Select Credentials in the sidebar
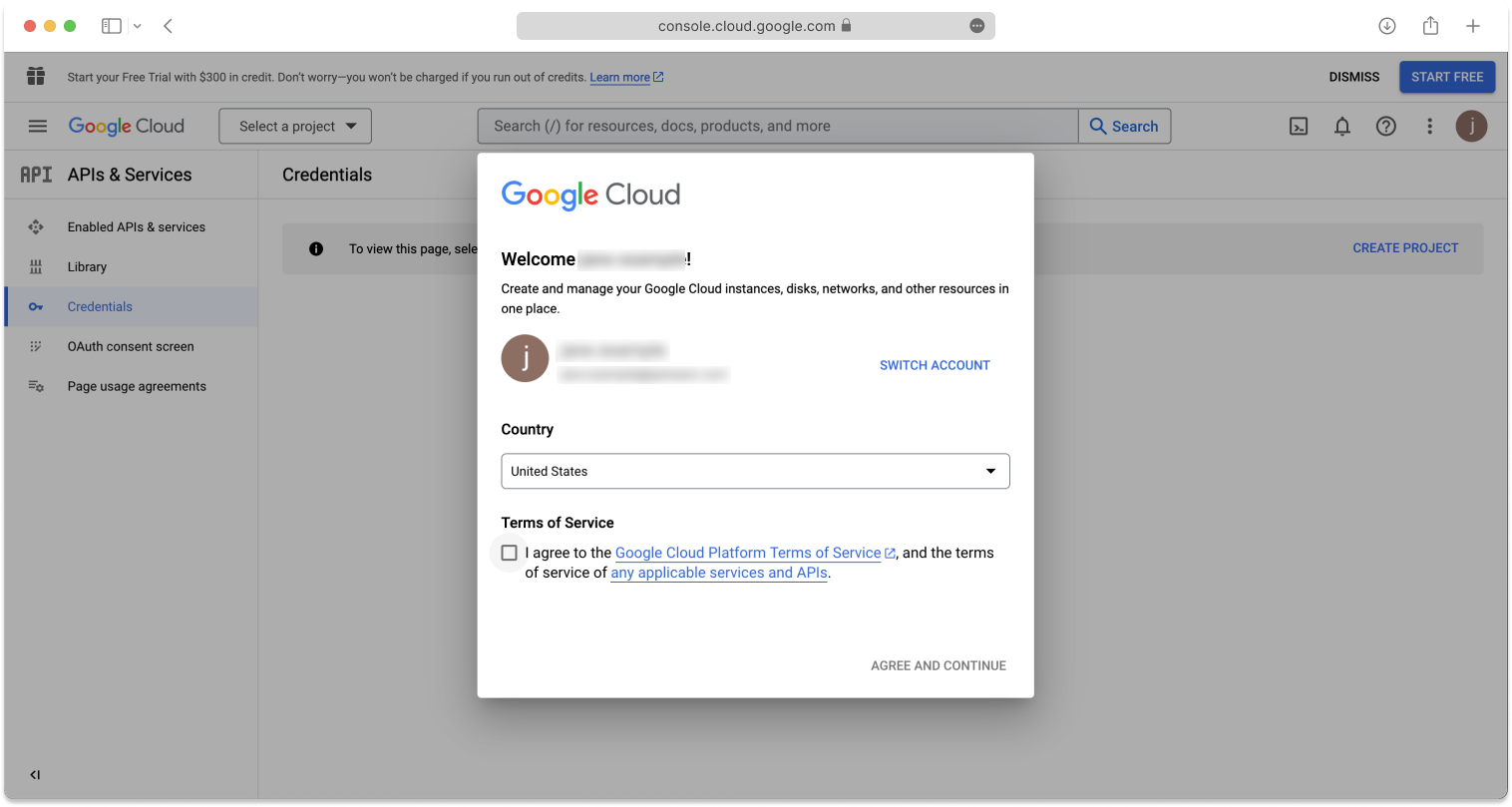 coord(100,306)
